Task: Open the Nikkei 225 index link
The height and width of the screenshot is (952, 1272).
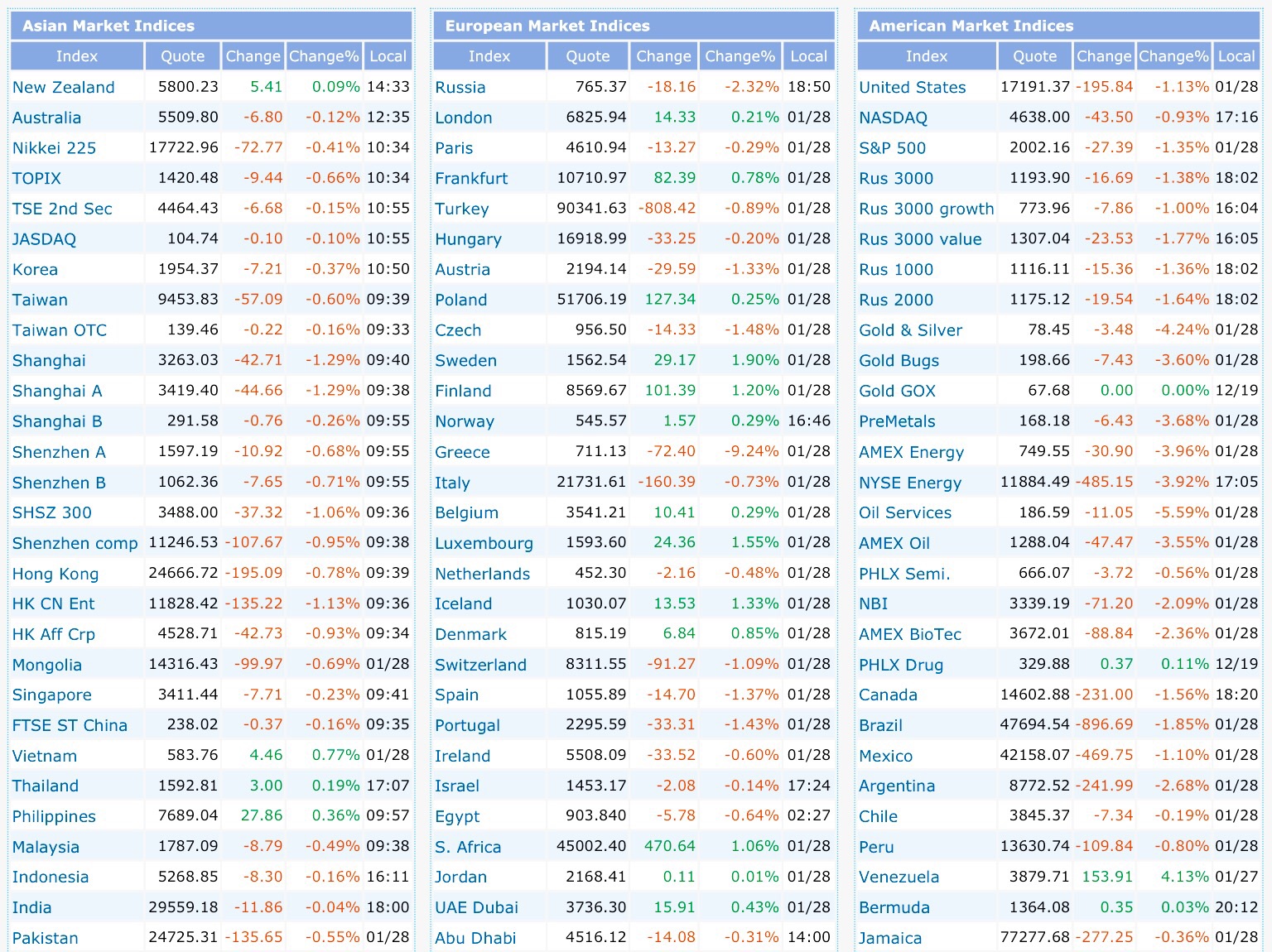Action: 54,148
